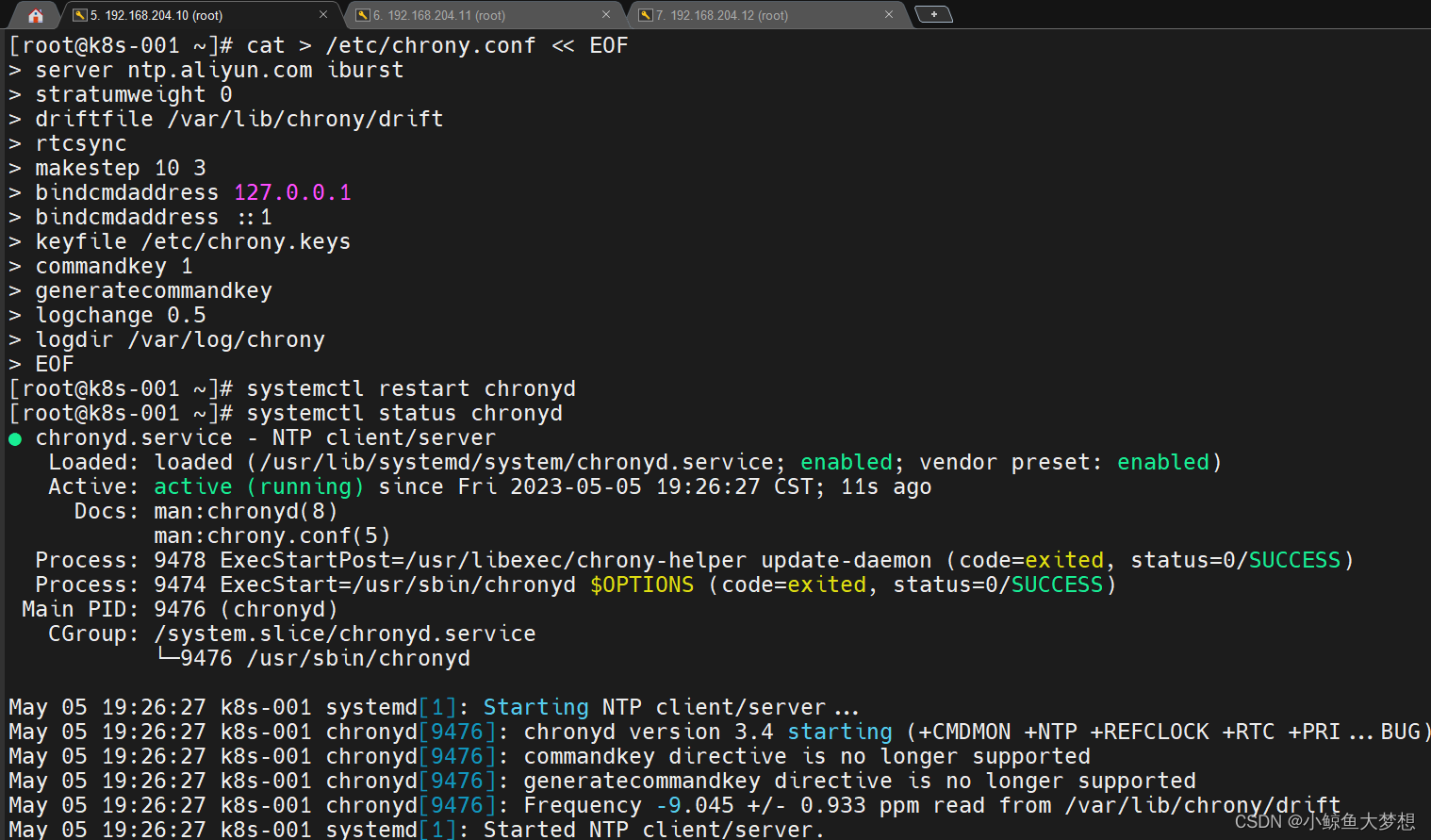Close the 192.168.204.12 session tab
Screen dimensions: 1431x840
click(x=889, y=15)
